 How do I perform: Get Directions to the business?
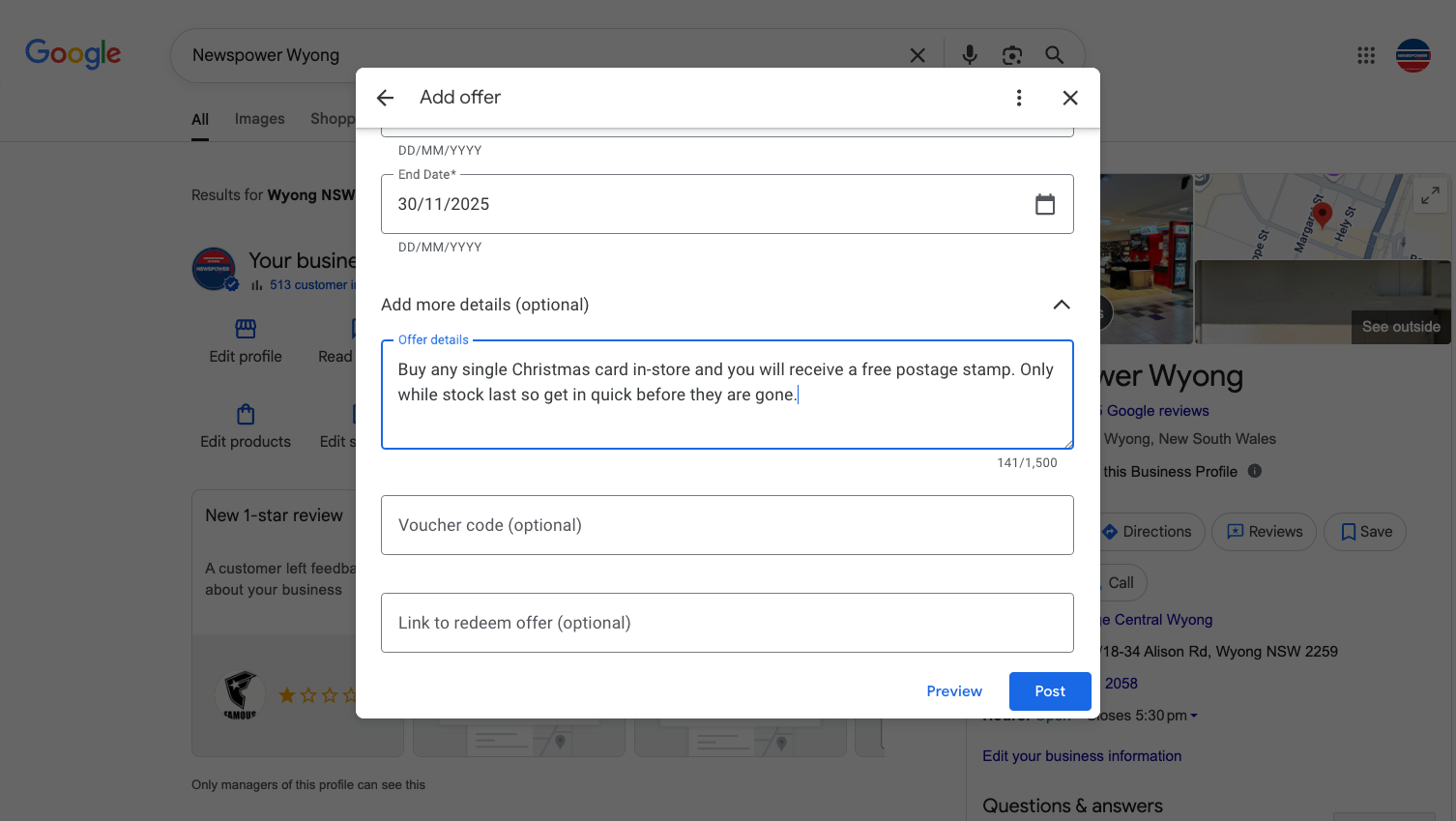click(1151, 532)
